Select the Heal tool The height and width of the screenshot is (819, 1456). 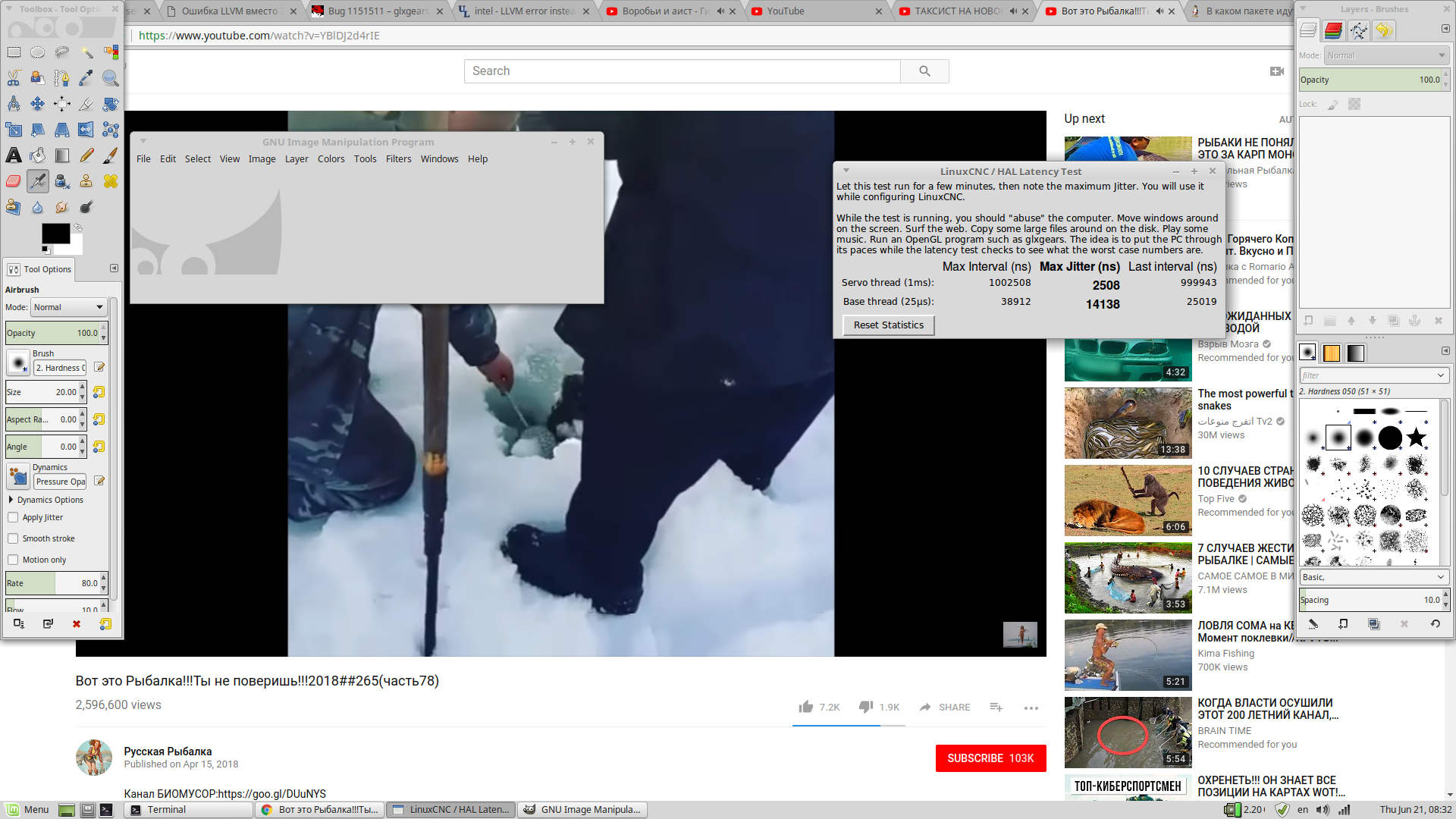pos(111,181)
